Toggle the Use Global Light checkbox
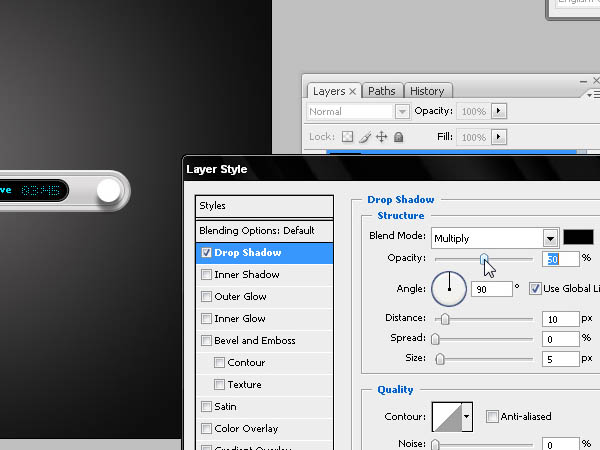The height and width of the screenshot is (450, 600). point(535,289)
